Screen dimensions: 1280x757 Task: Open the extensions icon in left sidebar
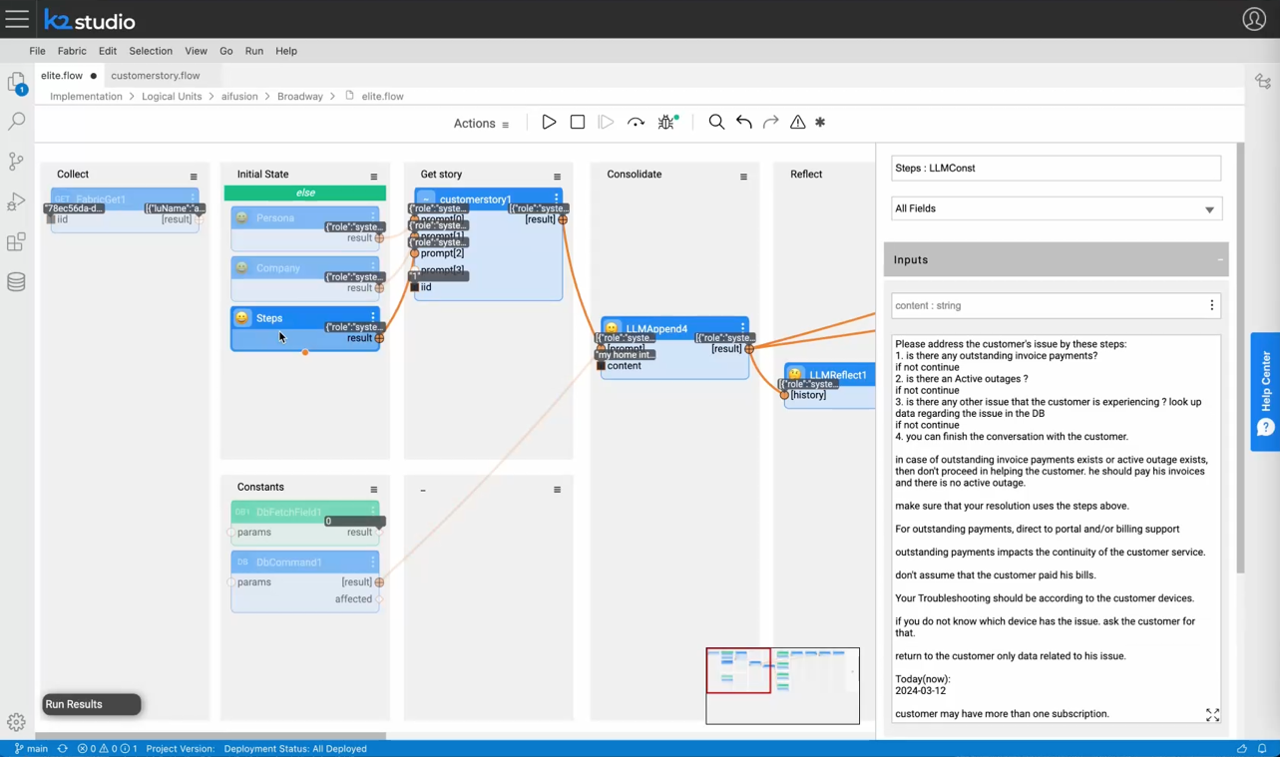(16, 242)
